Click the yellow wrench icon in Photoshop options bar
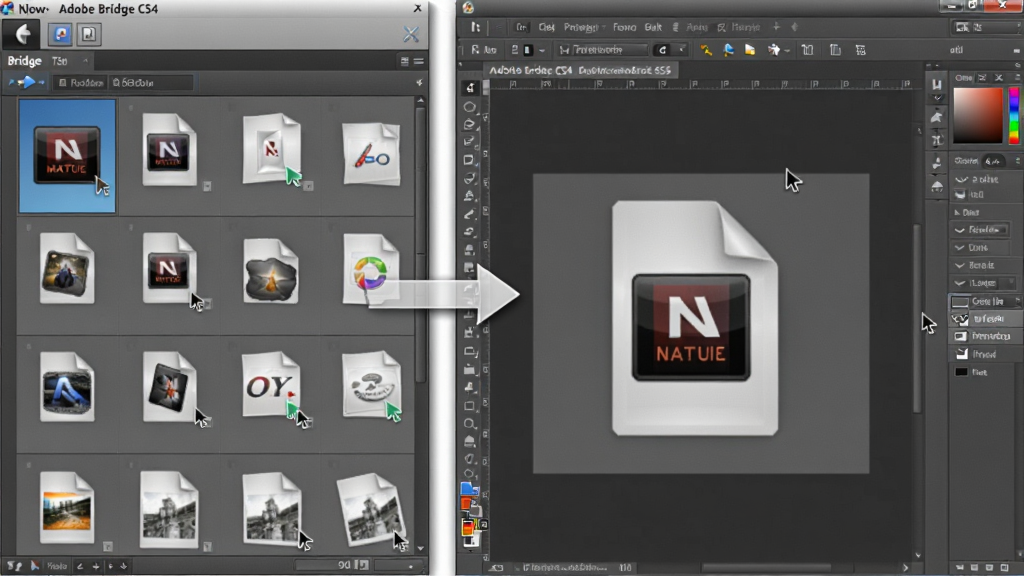1024x576 pixels. coord(706,50)
